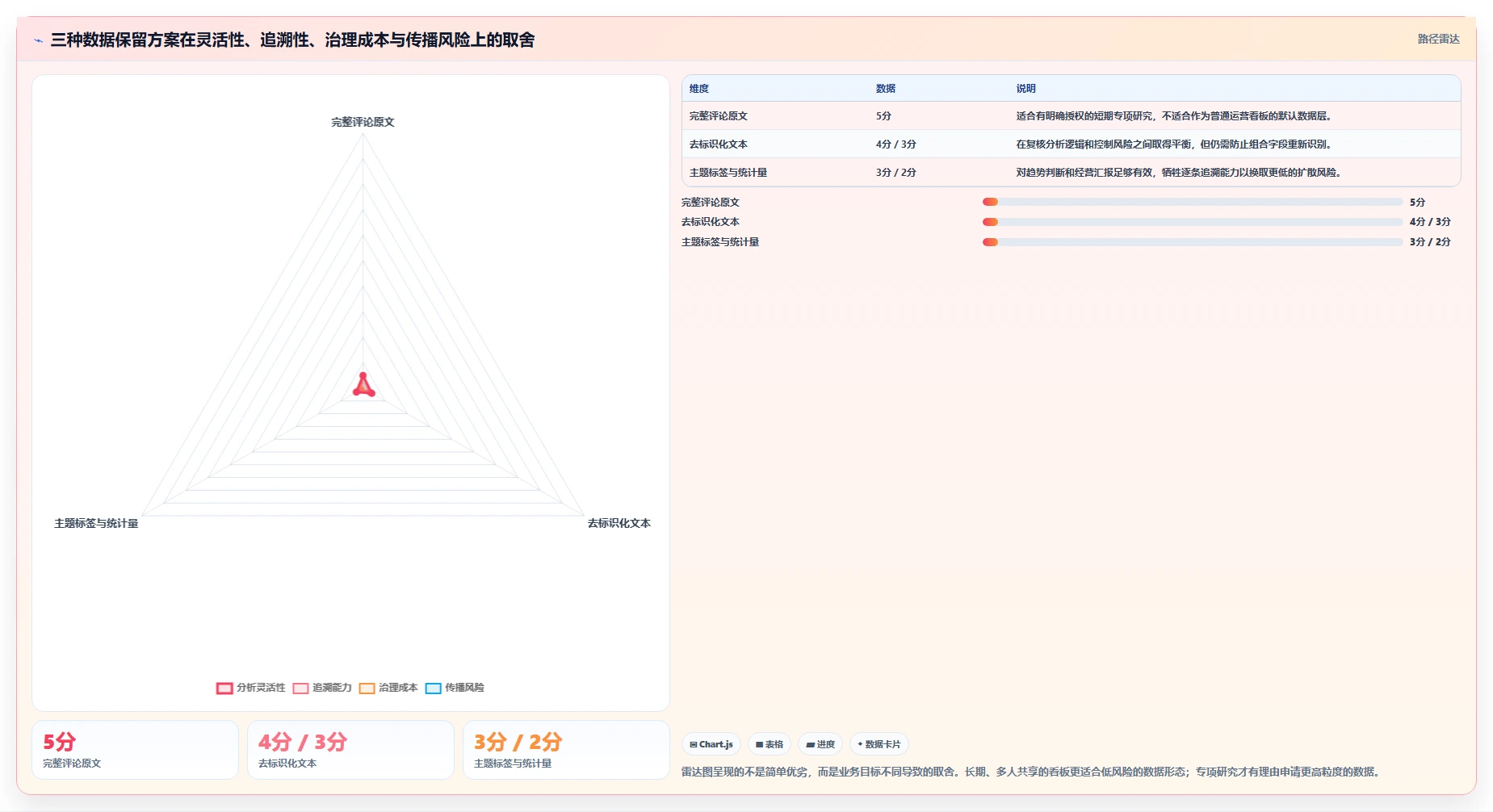1493x812 pixels.
Task: Click the 数据 column header
Action: [x=886, y=89]
